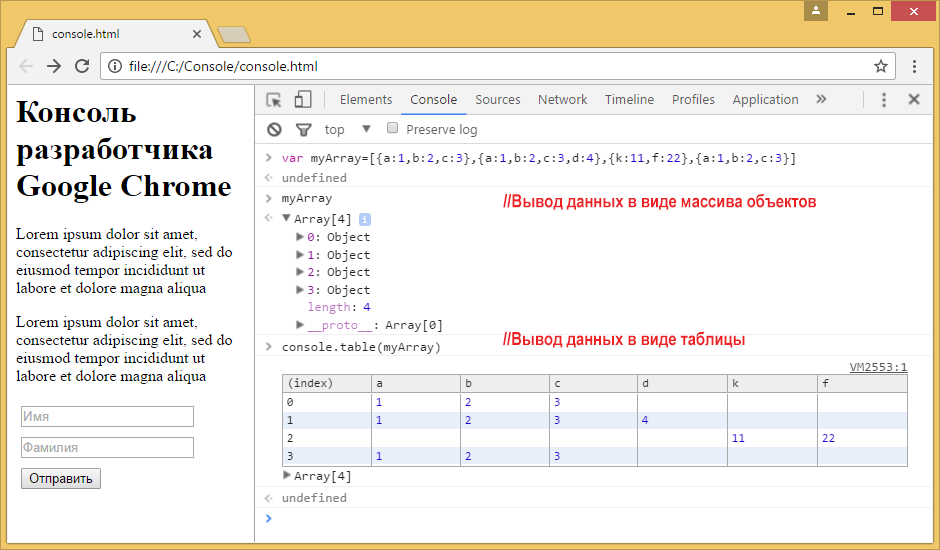Reload the page
Screen dimensions: 940x550
[x=82, y=66]
